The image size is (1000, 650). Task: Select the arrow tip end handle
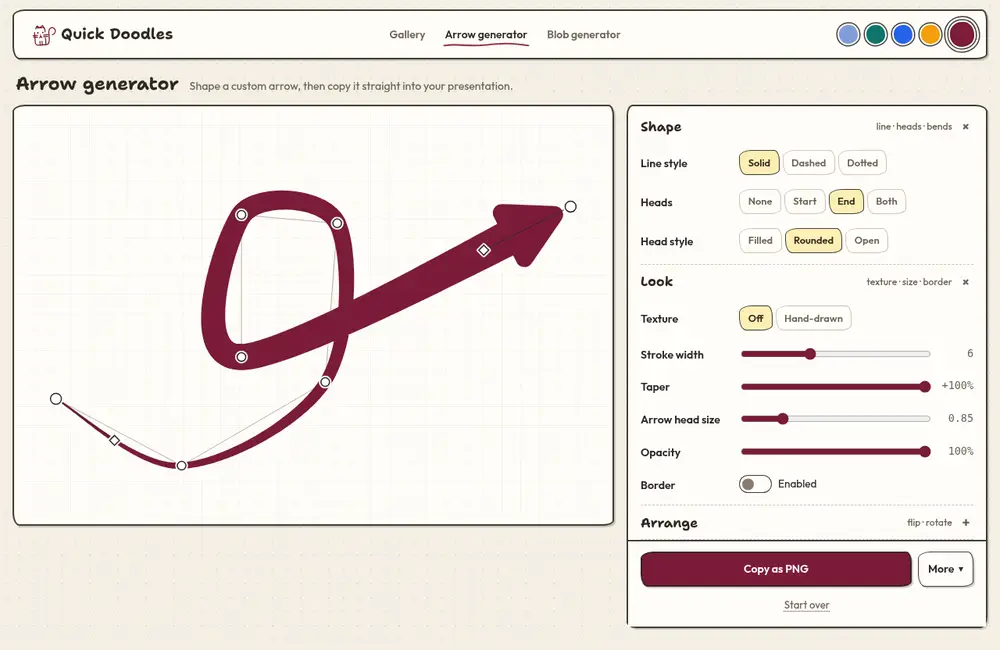[x=570, y=207]
